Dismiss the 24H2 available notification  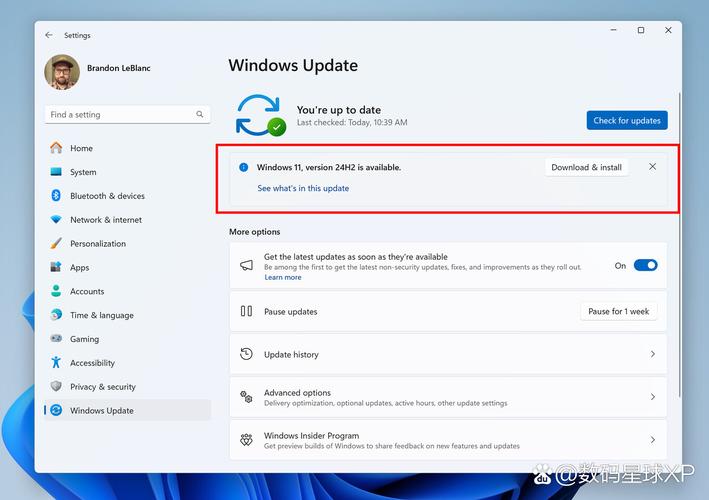(x=652, y=167)
